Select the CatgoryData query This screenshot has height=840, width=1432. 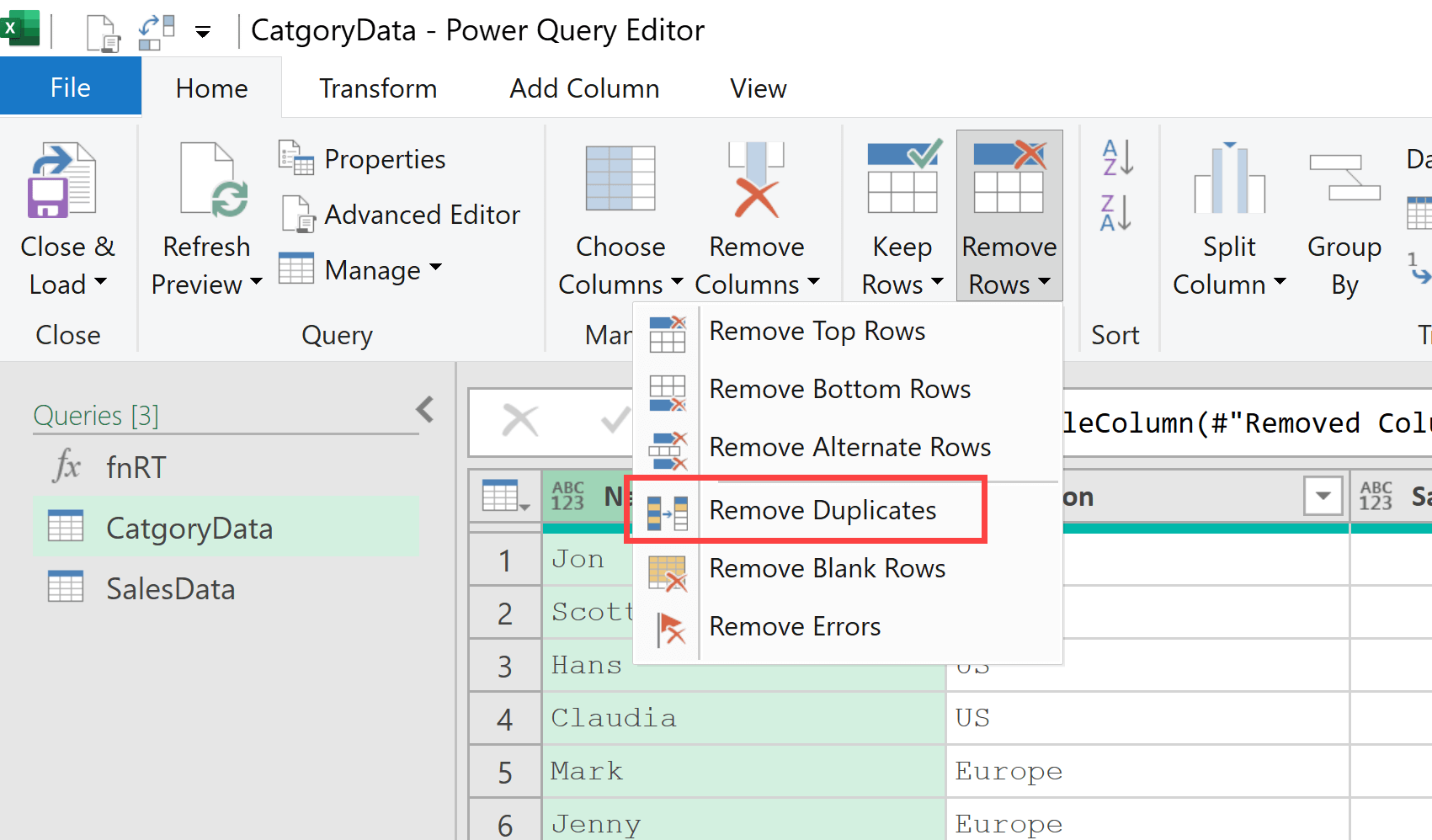(226, 528)
